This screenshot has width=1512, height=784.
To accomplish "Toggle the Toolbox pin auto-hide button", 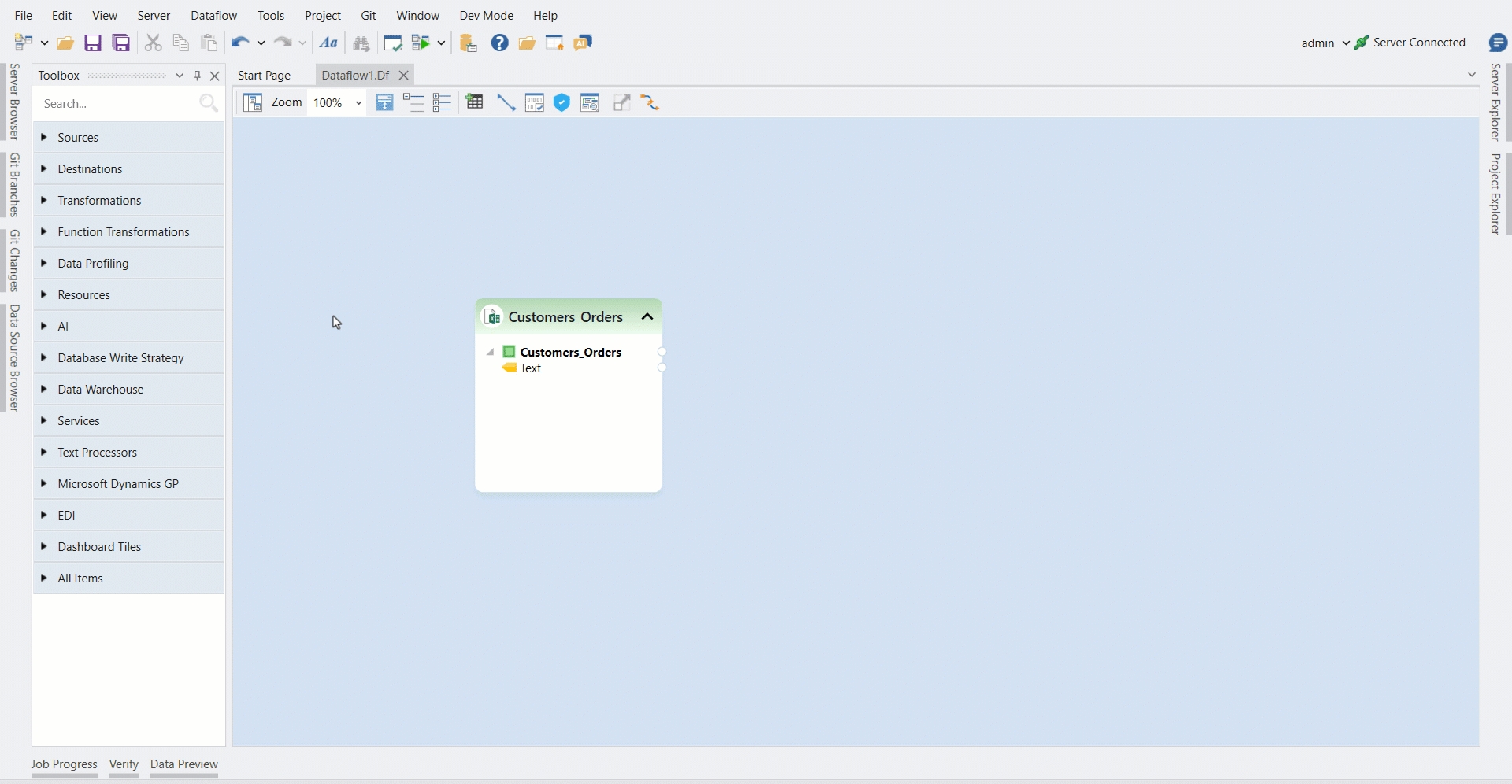I will point(198,76).
